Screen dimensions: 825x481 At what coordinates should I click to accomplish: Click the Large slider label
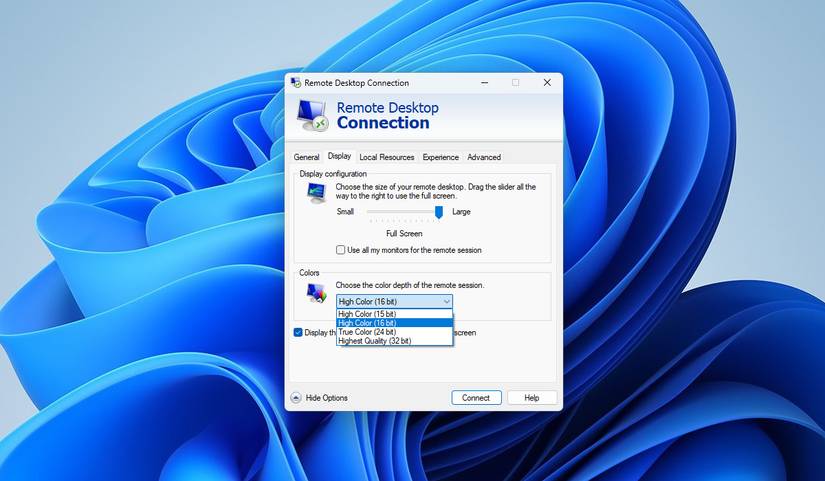[461, 212]
